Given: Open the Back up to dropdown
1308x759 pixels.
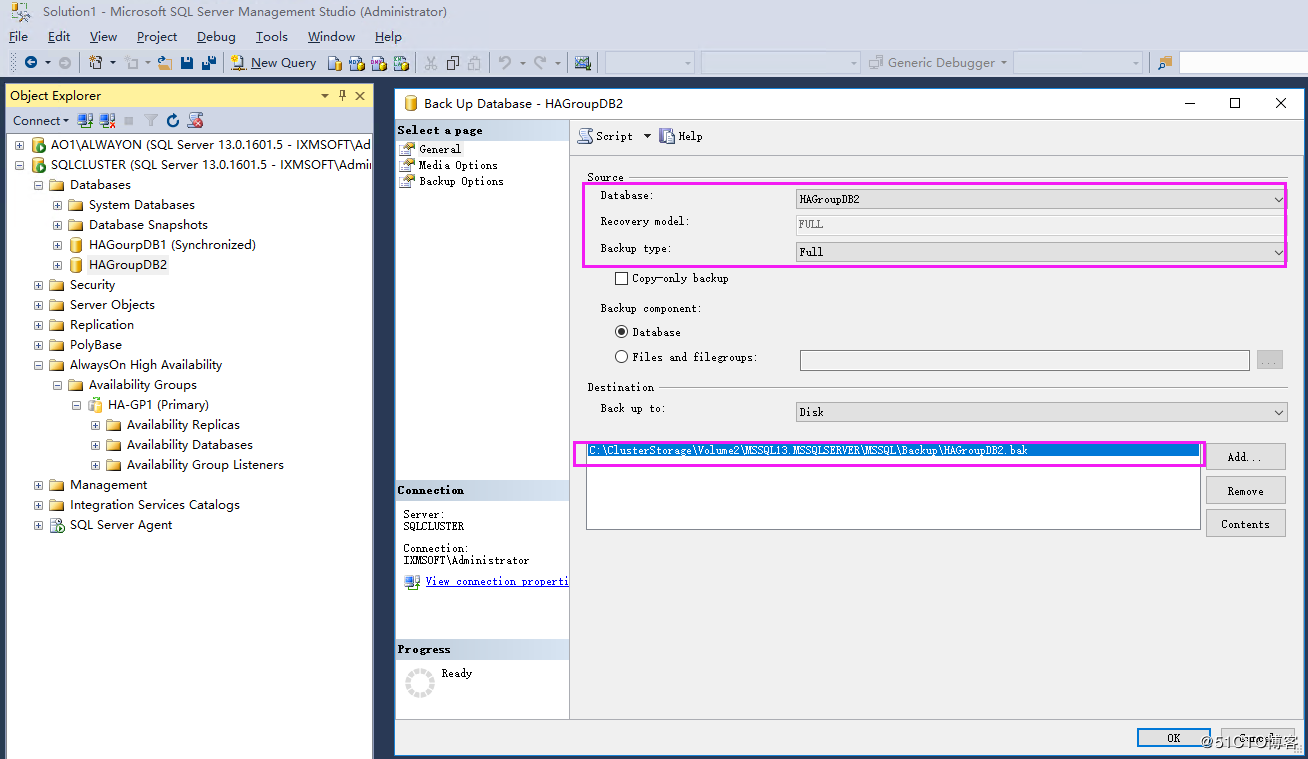Looking at the screenshot, I should tap(1277, 411).
